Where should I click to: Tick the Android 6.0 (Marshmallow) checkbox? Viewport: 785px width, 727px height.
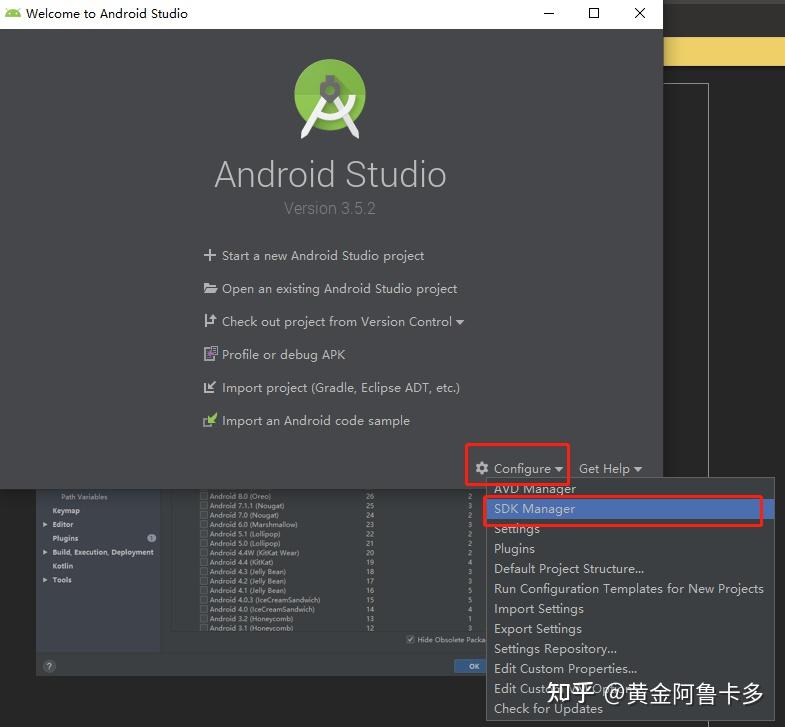point(204,524)
